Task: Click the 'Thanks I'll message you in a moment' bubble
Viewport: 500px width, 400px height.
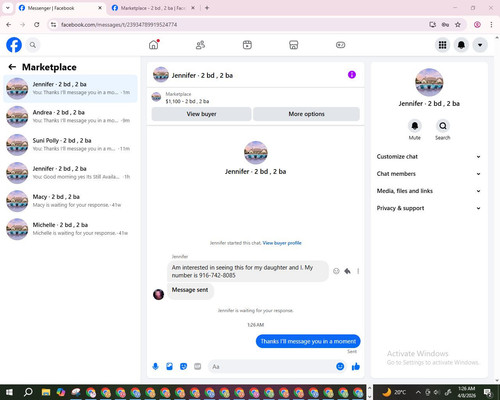Action: tap(308, 341)
